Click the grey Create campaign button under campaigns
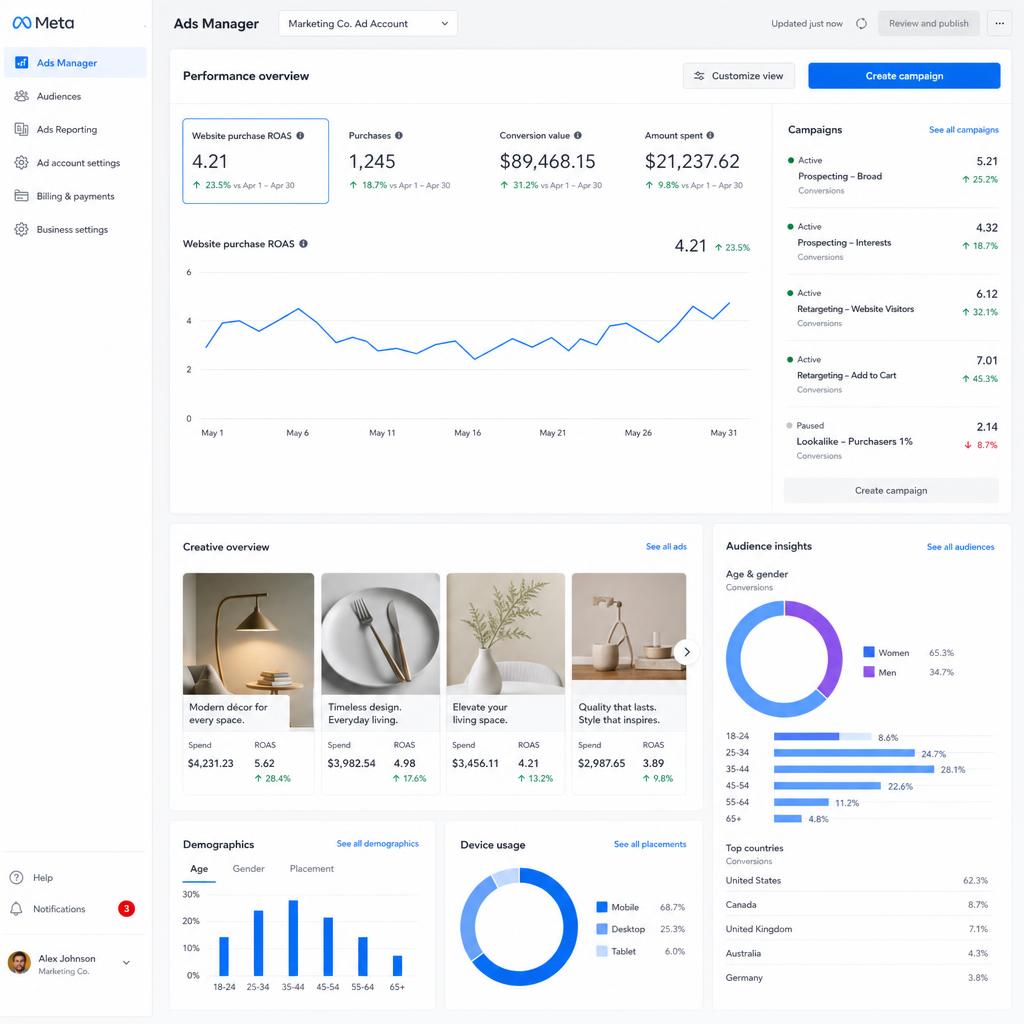The image size is (1024, 1024). 891,490
